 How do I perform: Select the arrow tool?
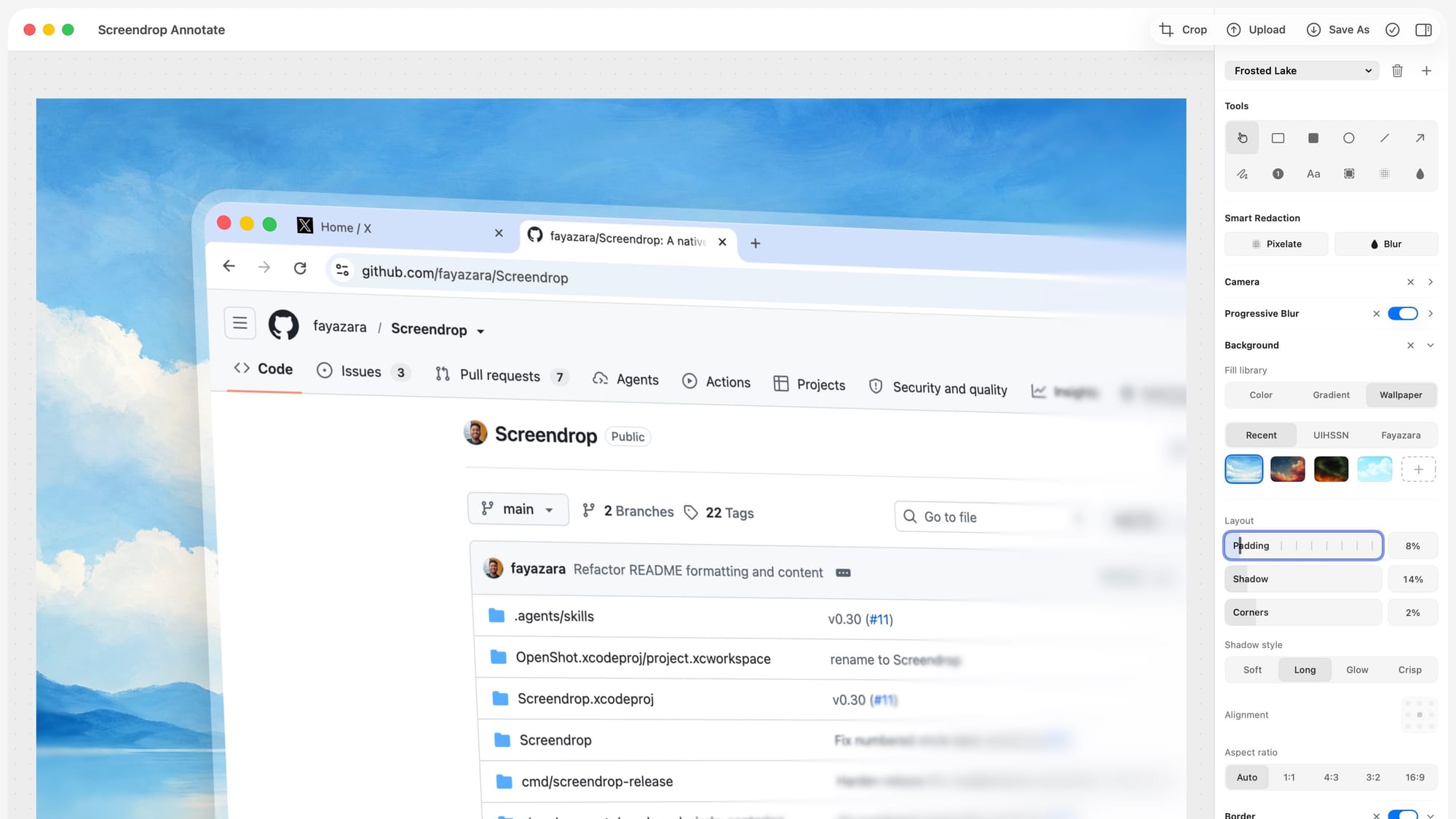(1420, 138)
